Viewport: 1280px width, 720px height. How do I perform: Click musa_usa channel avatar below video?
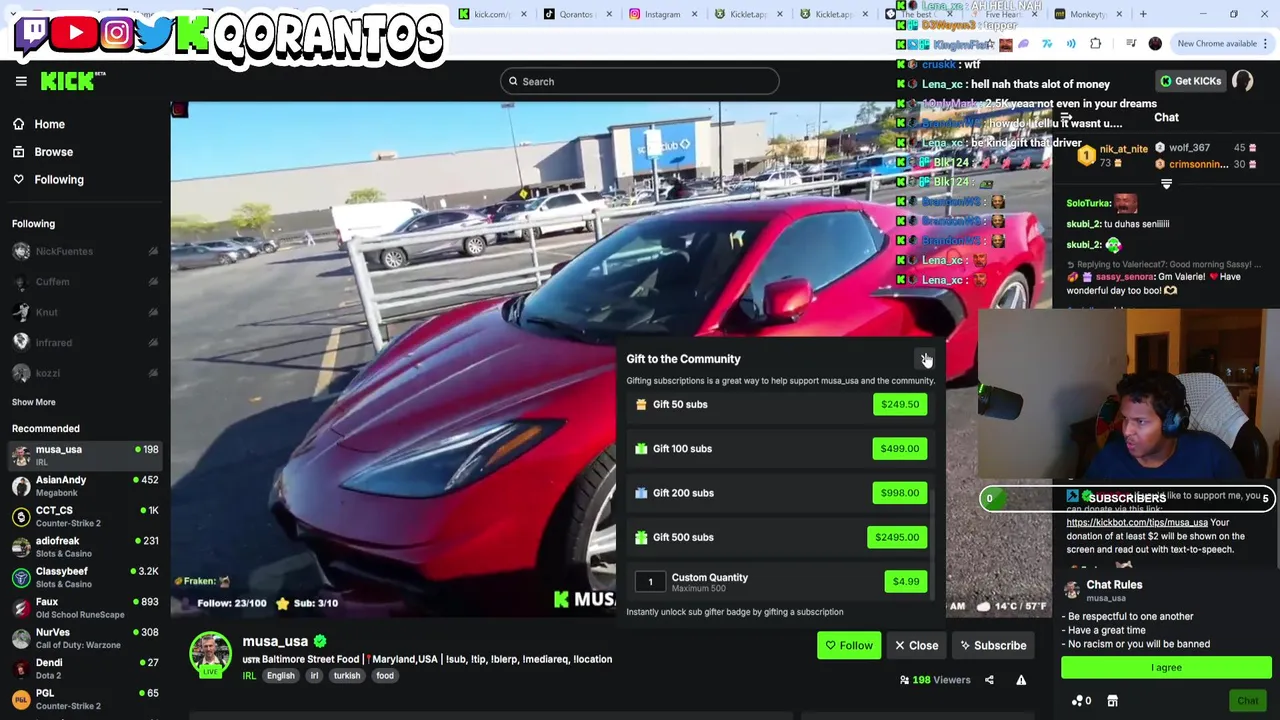[211, 653]
